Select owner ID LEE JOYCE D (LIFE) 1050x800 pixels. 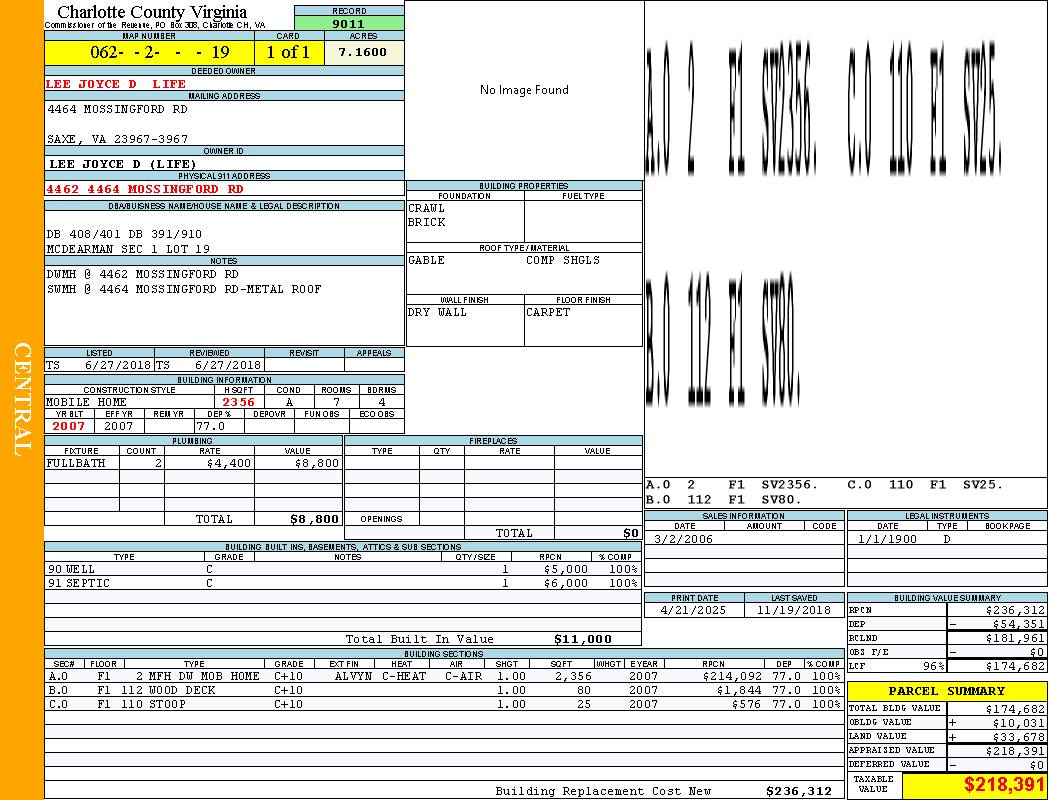click(x=123, y=164)
